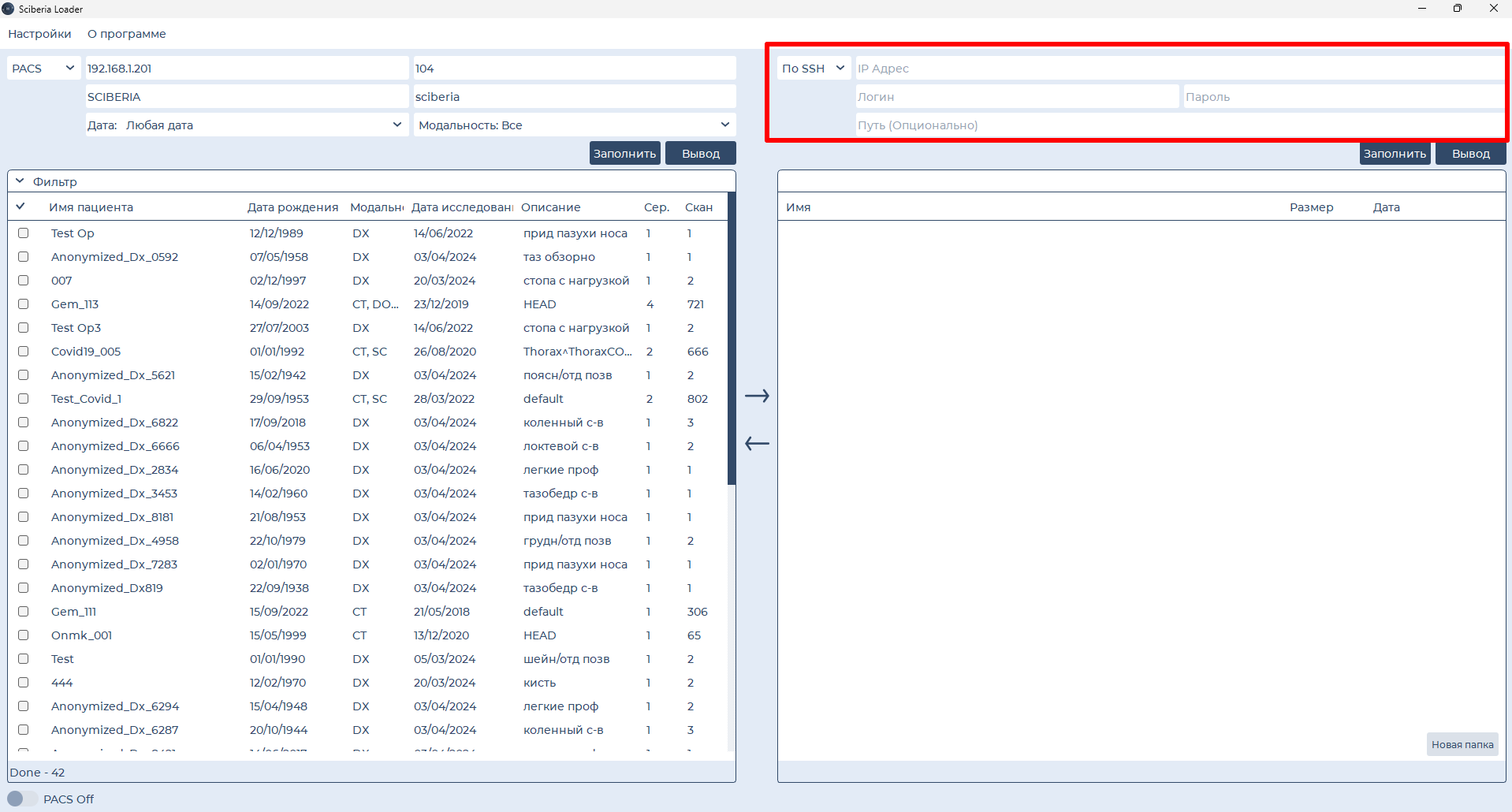Toggle the PACS Off switch
Image resolution: width=1512 pixels, height=812 pixels.
click(x=22, y=799)
